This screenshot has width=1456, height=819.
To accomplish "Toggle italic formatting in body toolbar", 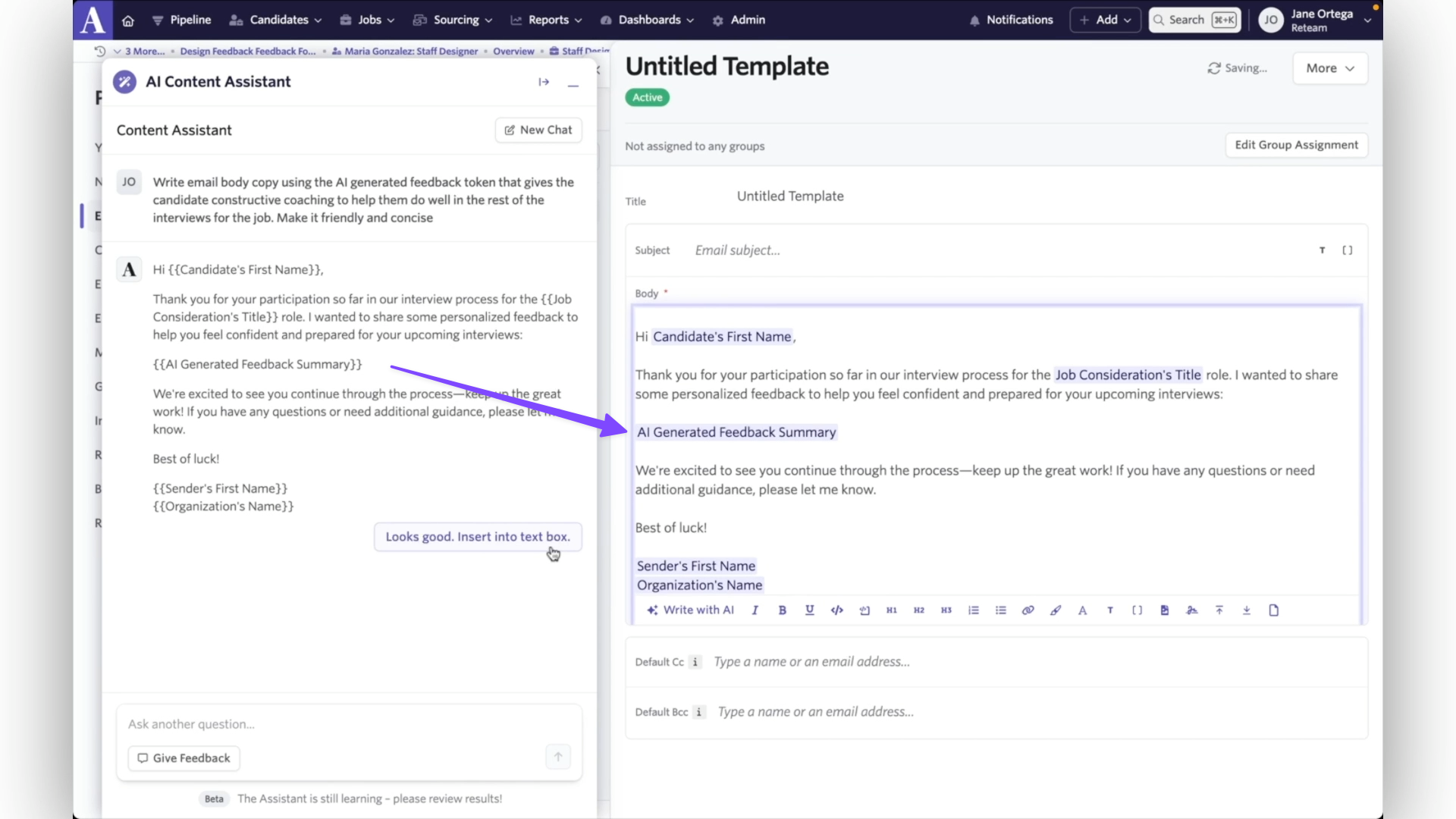I will [x=755, y=610].
